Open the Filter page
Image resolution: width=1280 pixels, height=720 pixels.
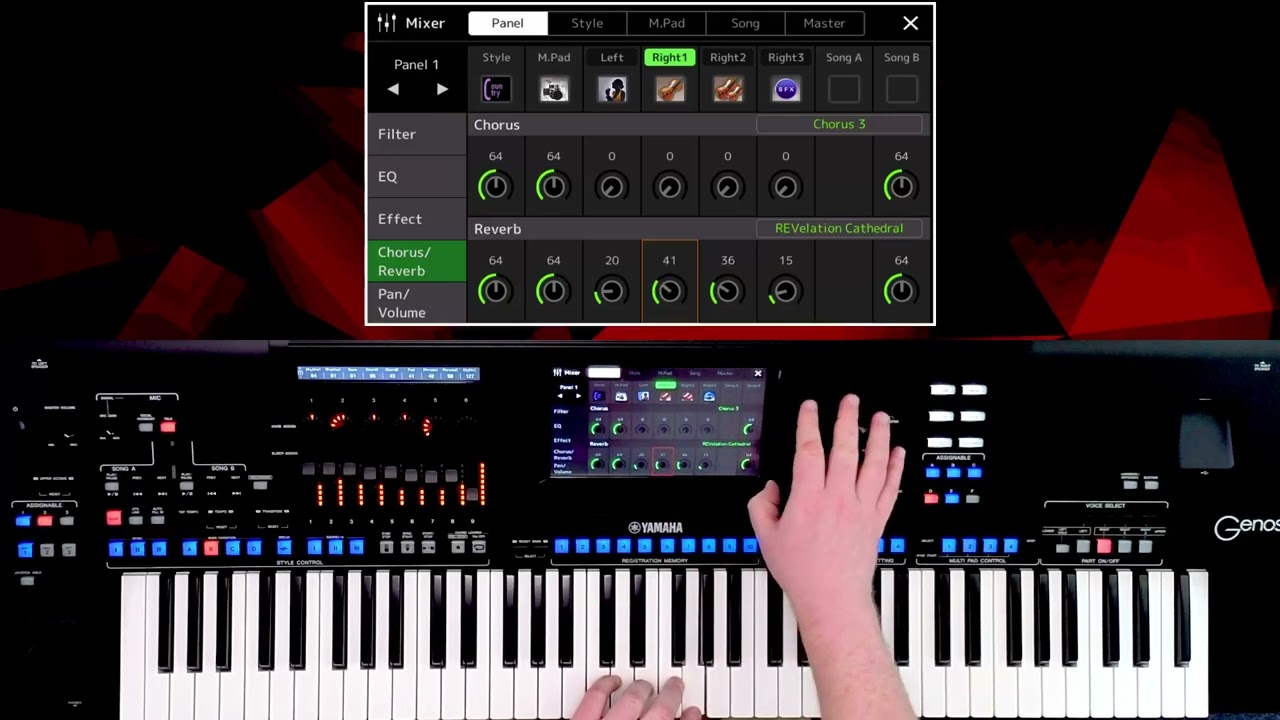(417, 134)
